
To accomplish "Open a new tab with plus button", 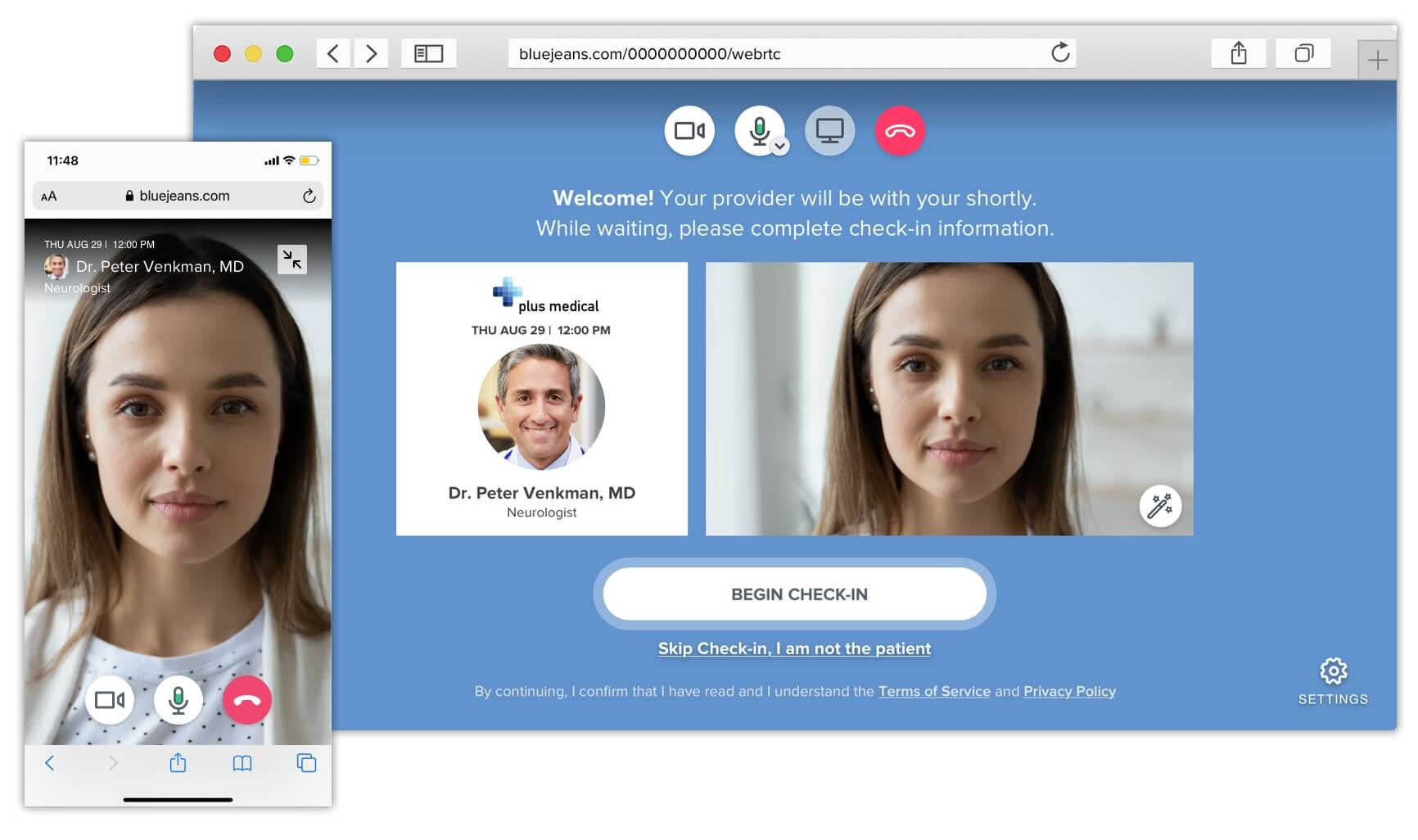I will 1377,60.
